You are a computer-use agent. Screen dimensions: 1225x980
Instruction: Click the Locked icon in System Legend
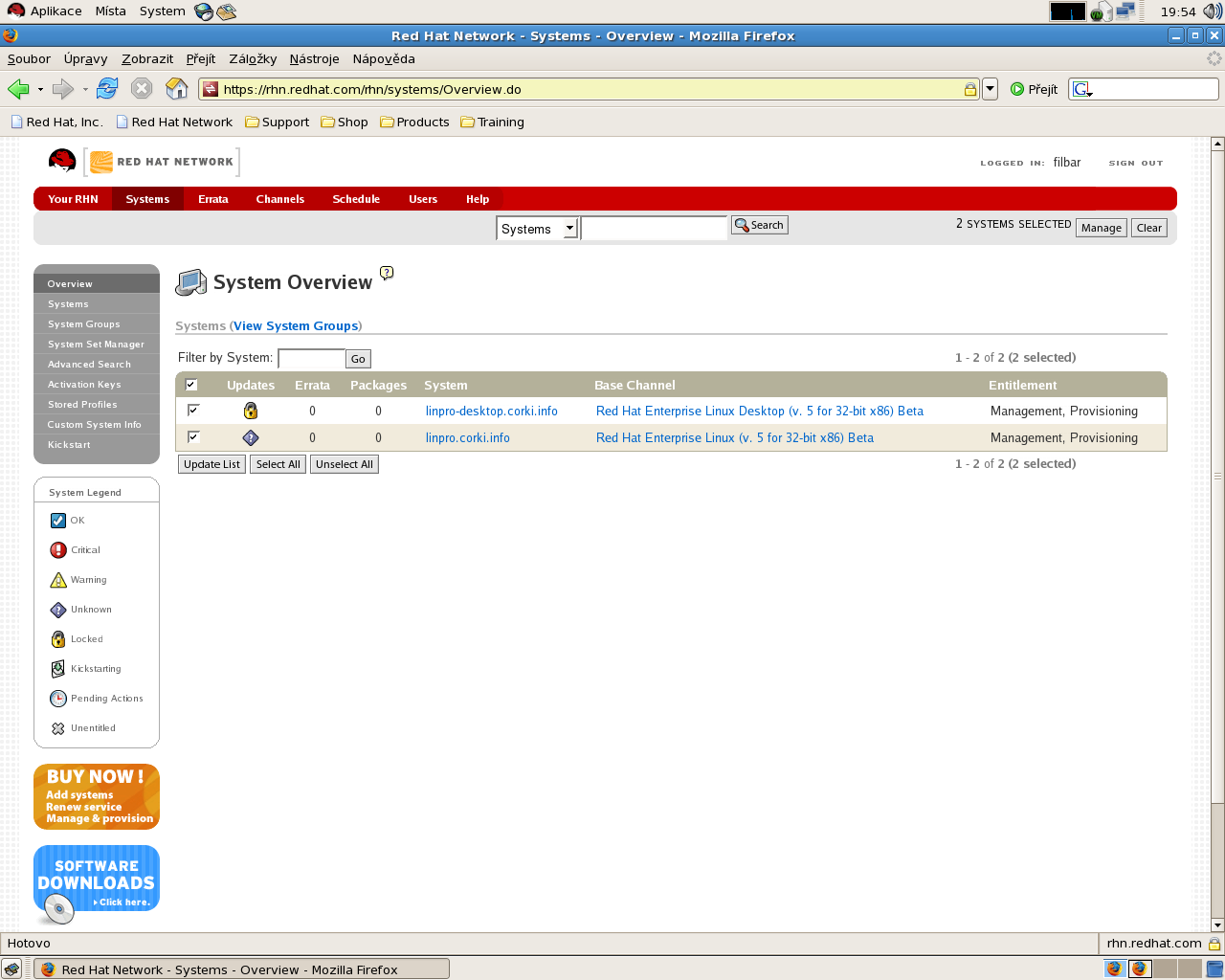pos(58,639)
